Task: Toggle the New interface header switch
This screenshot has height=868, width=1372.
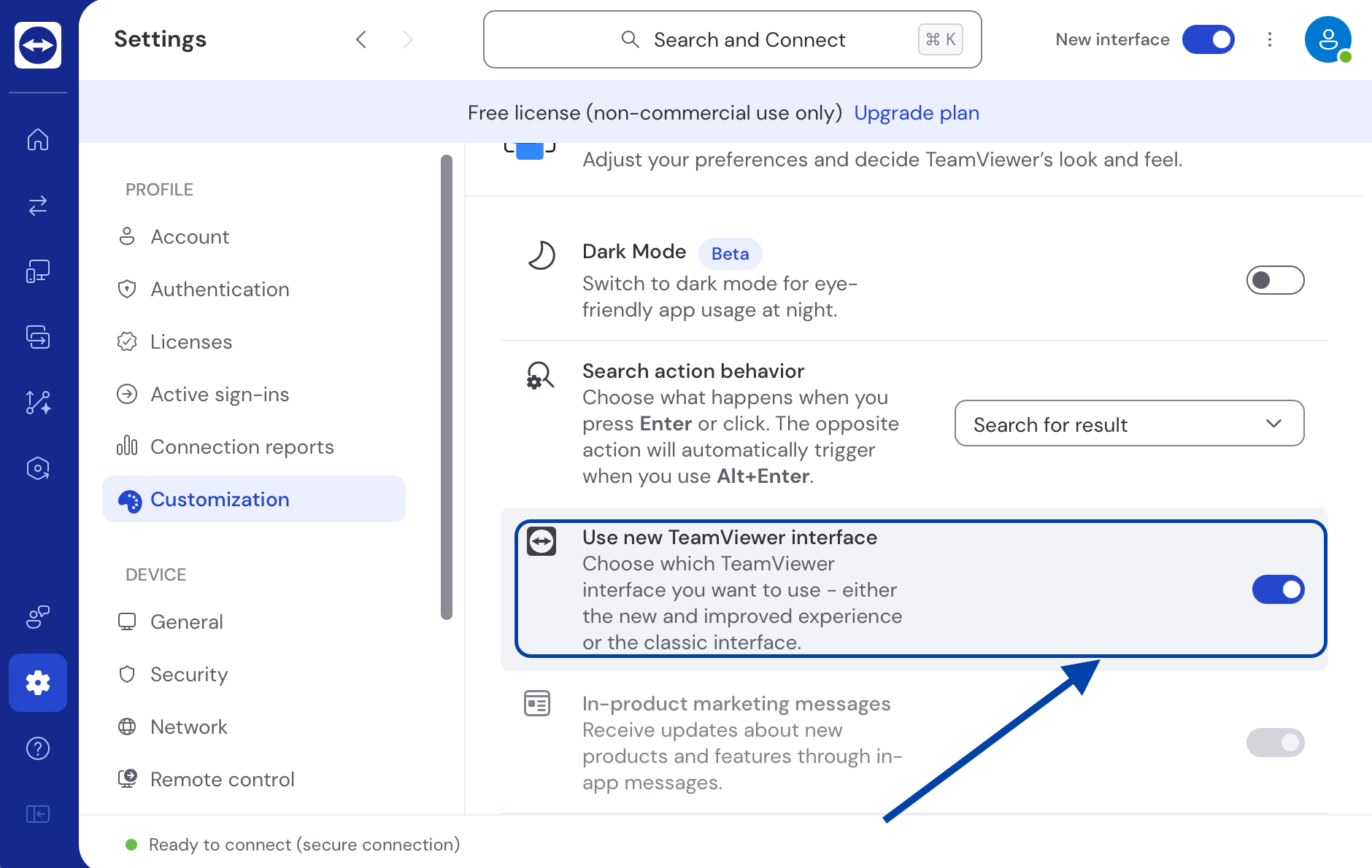Action: (x=1209, y=39)
